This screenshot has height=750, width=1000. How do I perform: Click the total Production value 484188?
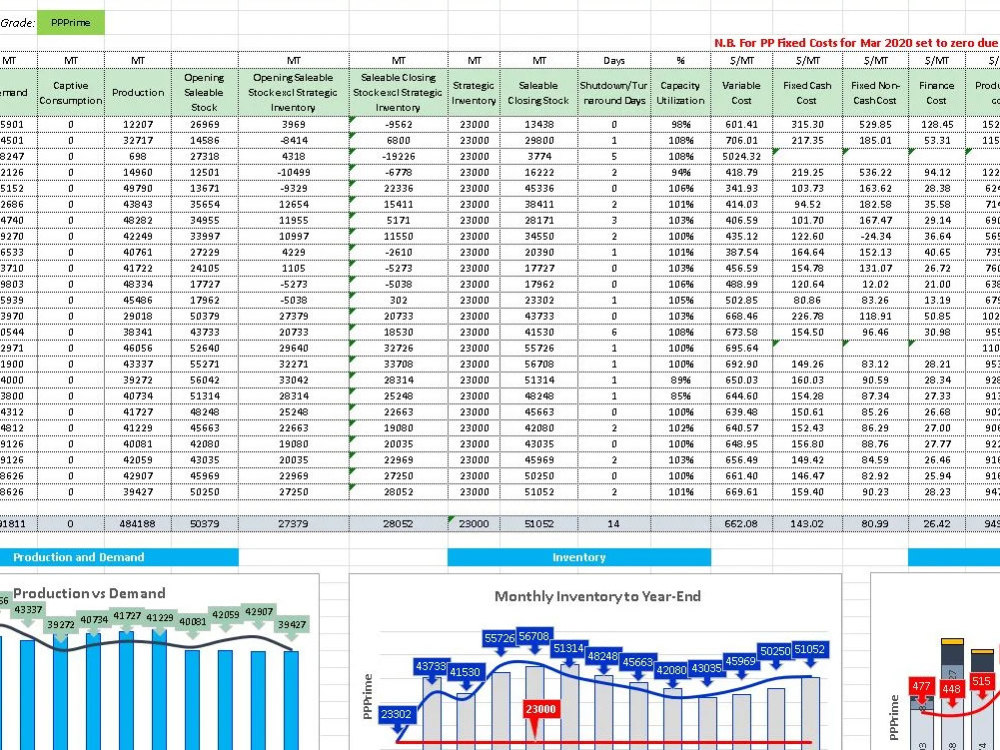tap(137, 523)
